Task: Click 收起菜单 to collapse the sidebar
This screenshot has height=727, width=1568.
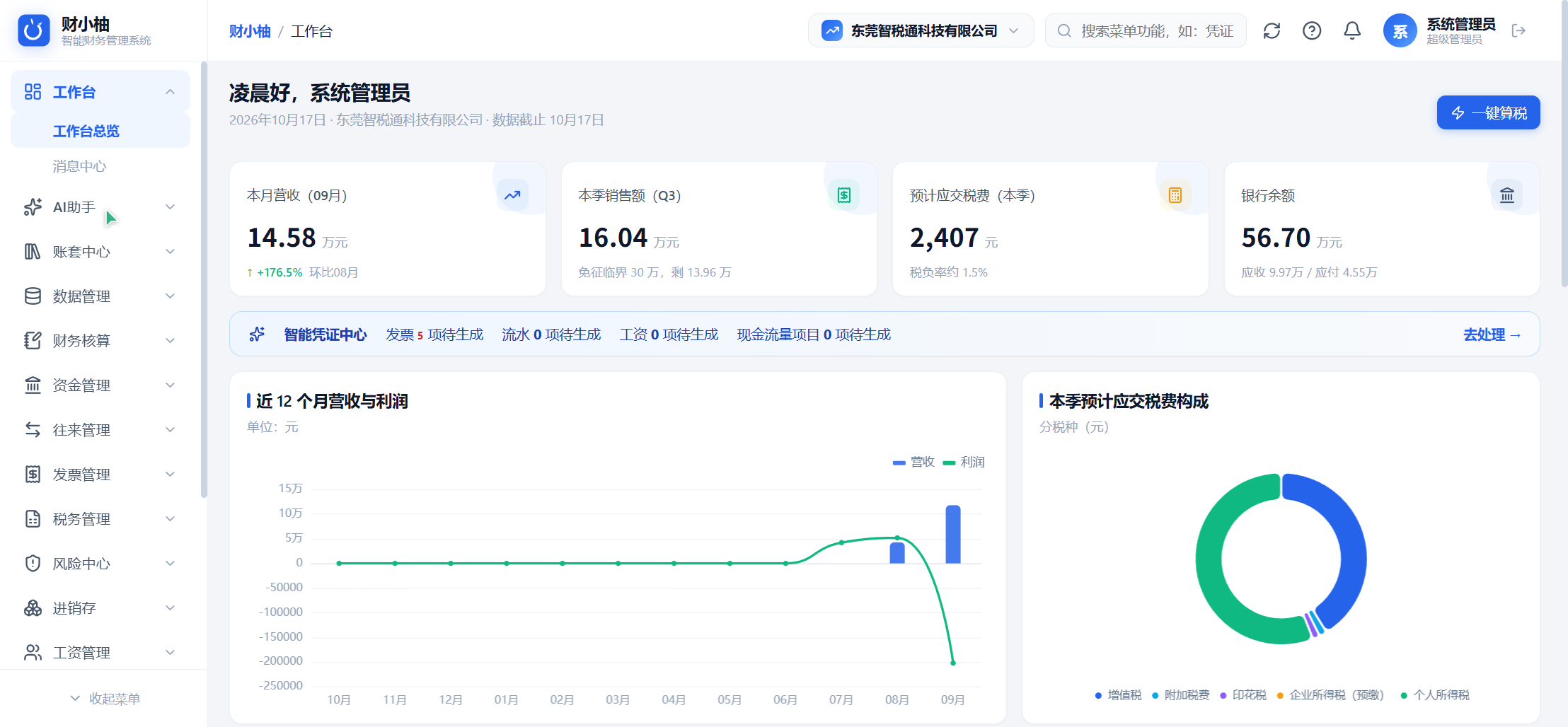Action: coord(104,699)
